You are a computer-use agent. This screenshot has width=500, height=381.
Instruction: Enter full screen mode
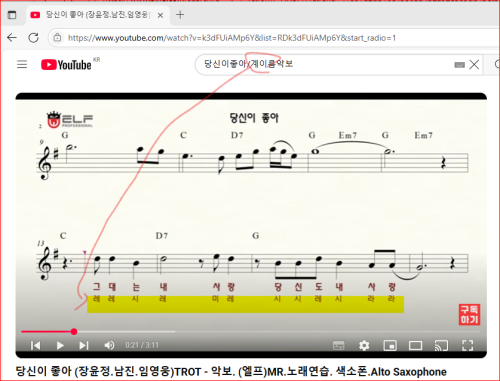click(467, 346)
